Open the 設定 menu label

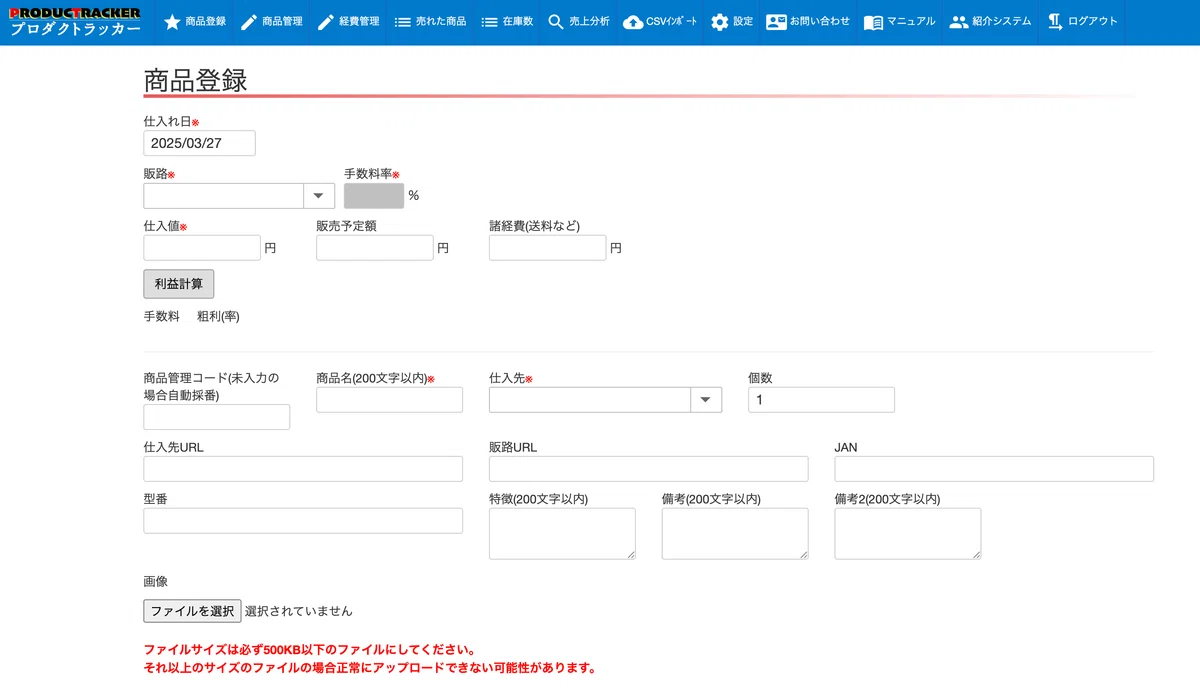(x=743, y=22)
